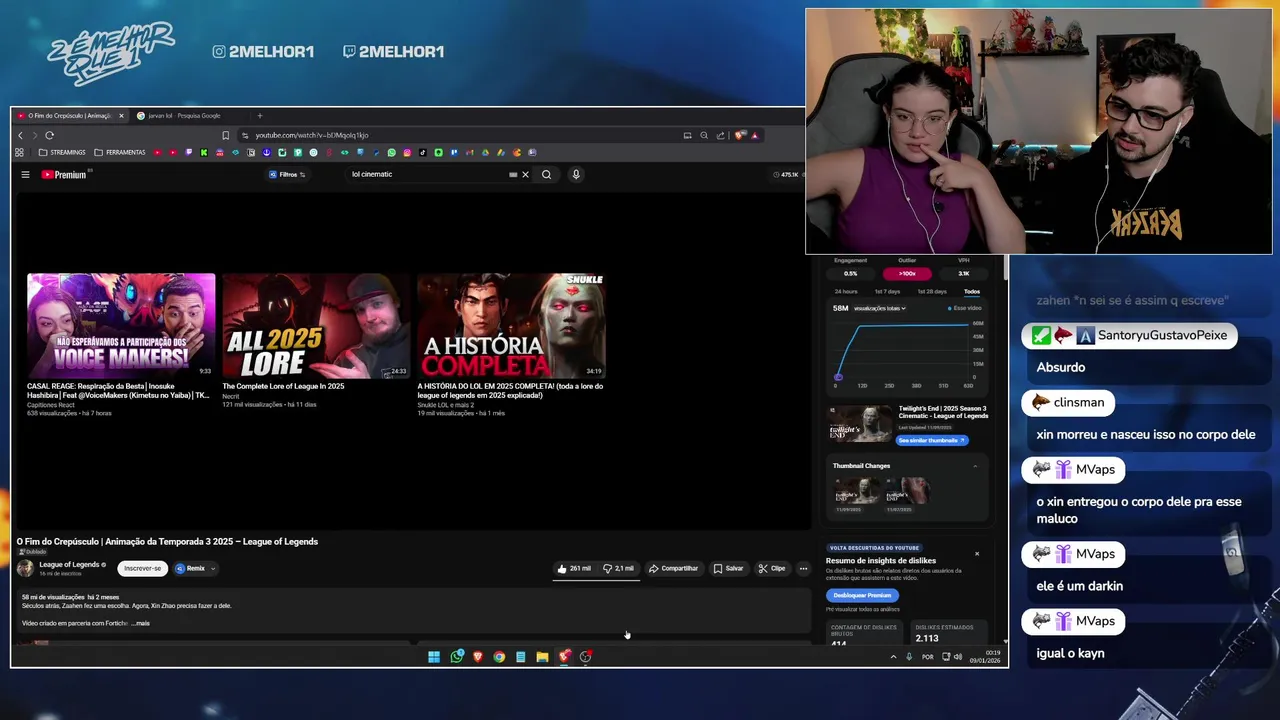Like the video with 261 mil
Image resolution: width=1280 pixels, height=720 pixels.
[x=574, y=568]
